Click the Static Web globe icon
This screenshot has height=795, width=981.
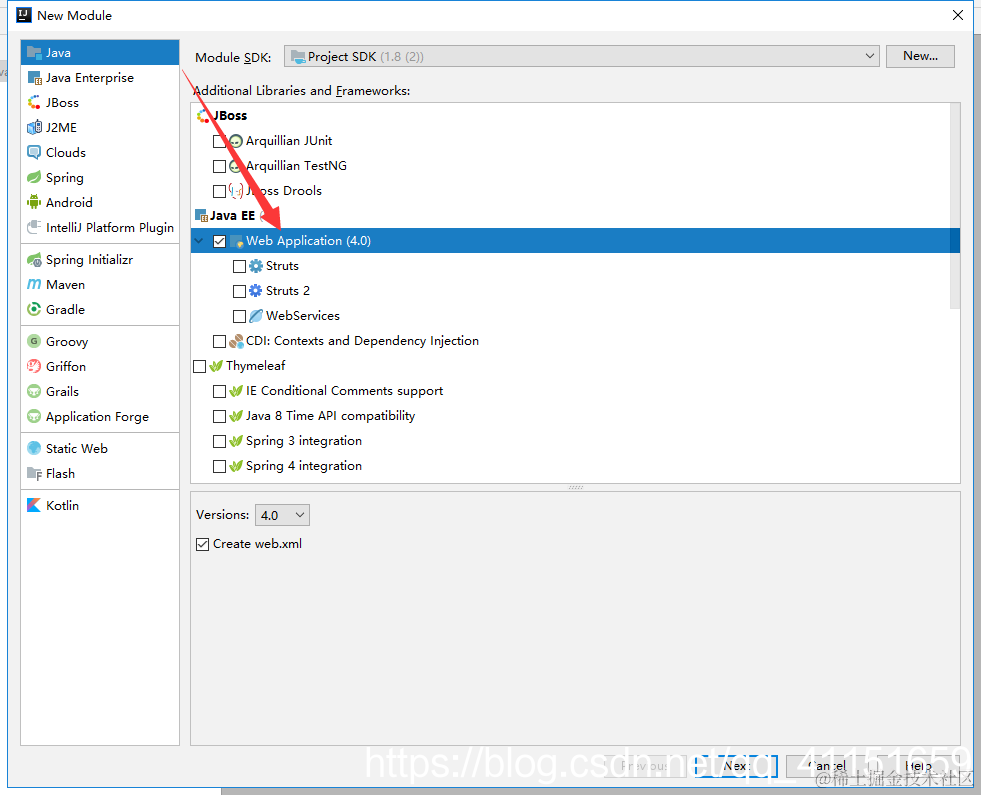click(34, 448)
